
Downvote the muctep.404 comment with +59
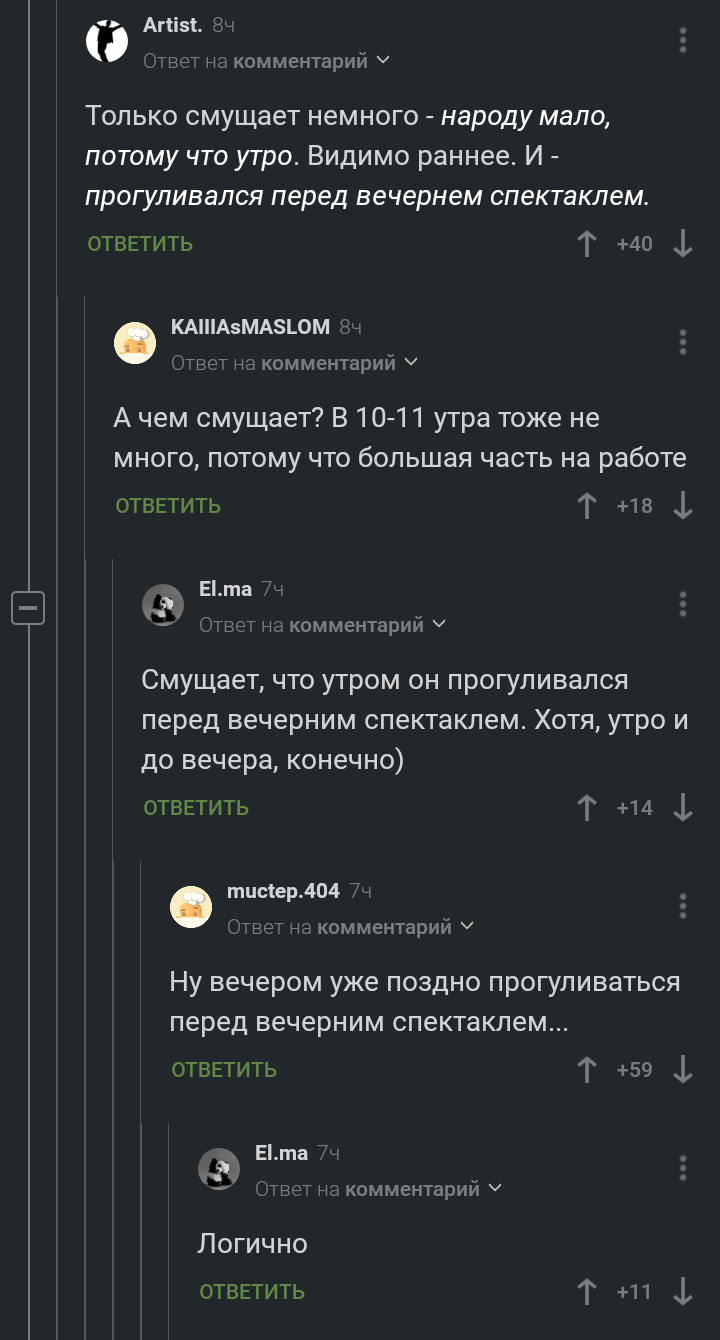683,1070
